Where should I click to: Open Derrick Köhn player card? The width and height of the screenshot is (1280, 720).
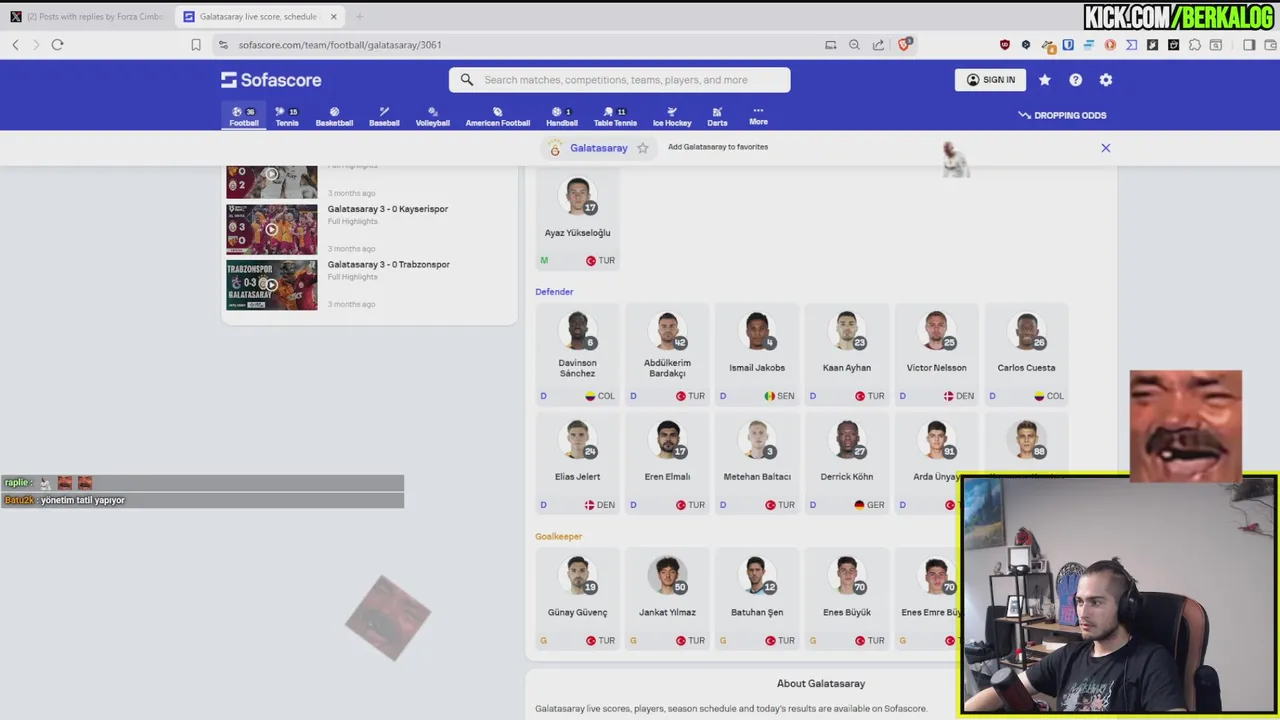click(847, 465)
